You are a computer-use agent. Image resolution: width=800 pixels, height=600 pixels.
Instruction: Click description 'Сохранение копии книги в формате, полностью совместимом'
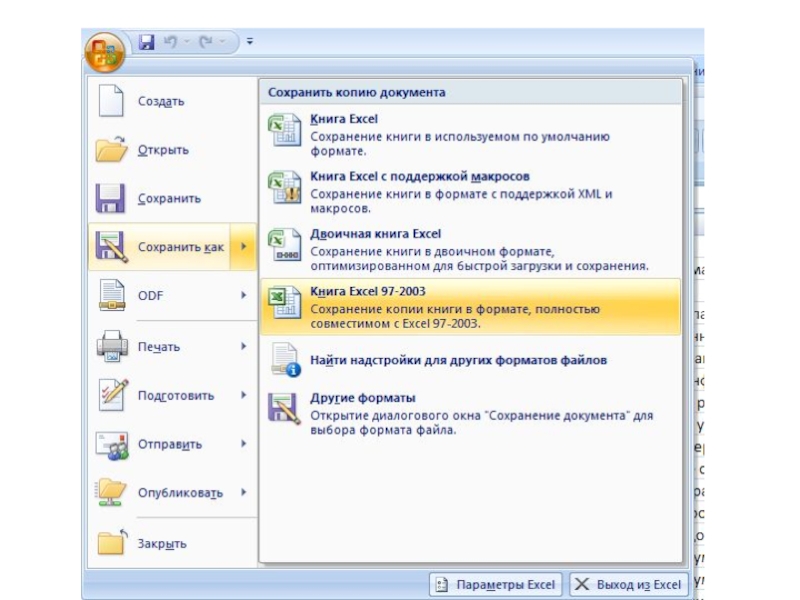pyautogui.click(x=455, y=316)
